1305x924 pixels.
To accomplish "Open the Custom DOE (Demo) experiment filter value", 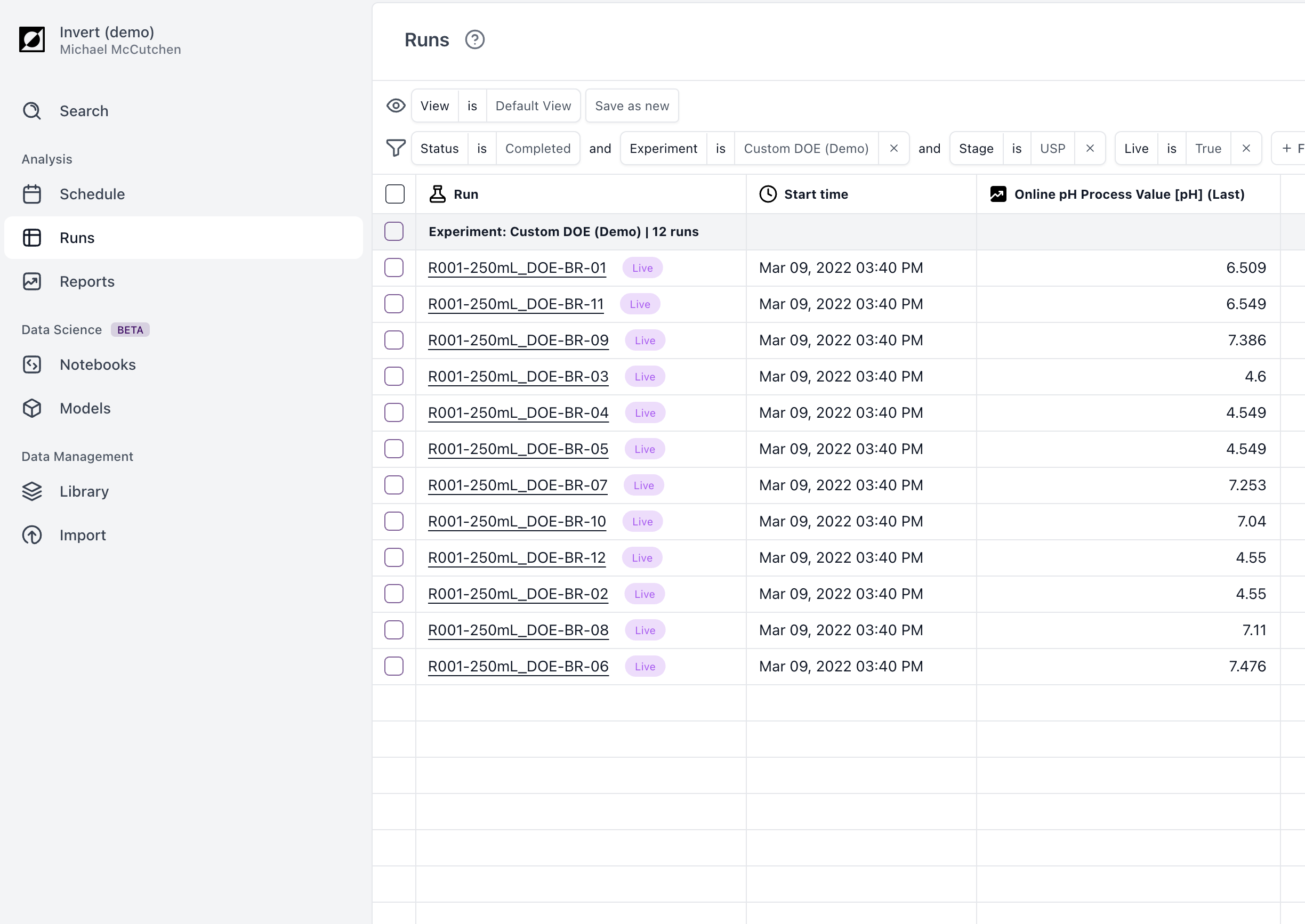I will click(805, 149).
